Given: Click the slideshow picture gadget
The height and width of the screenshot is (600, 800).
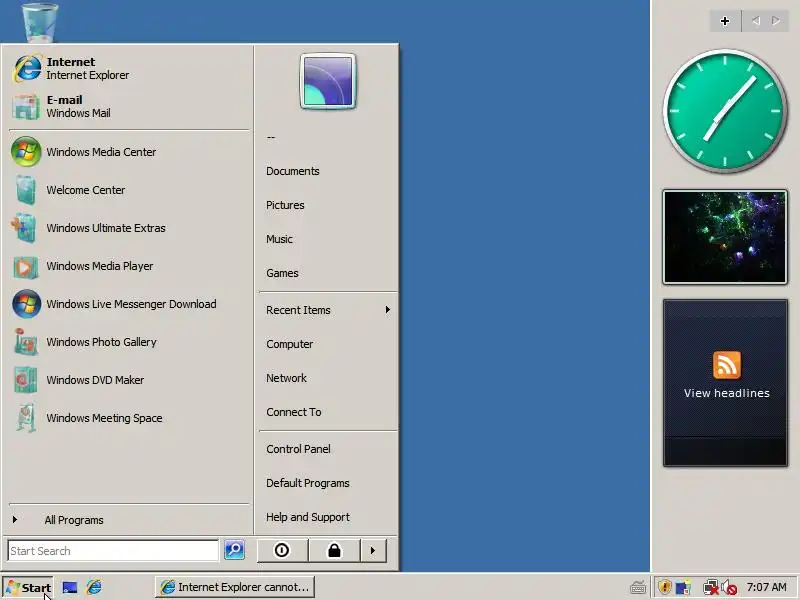Looking at the screenshot, I should [724, 237].
